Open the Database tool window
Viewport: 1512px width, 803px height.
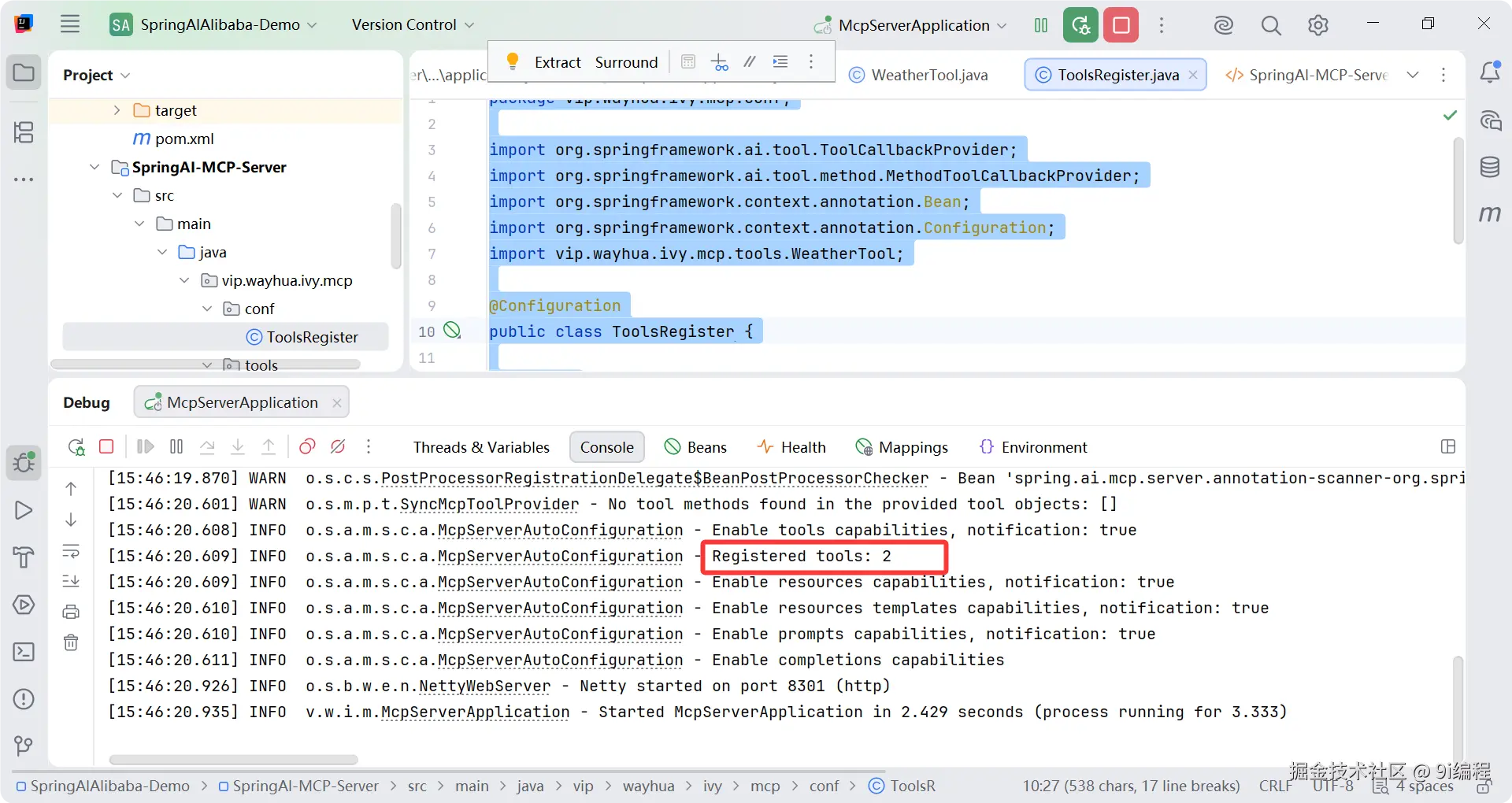pyautogui.click(x=1490, y=167)
